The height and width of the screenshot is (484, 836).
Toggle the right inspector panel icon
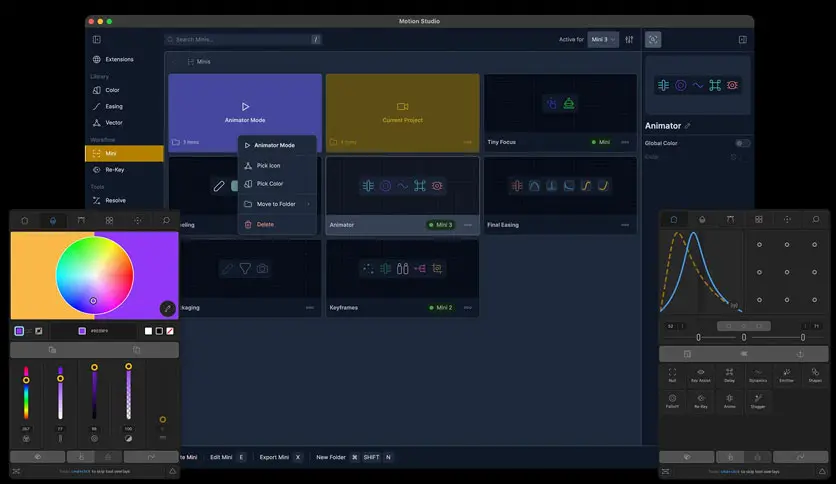coord(743,39)
